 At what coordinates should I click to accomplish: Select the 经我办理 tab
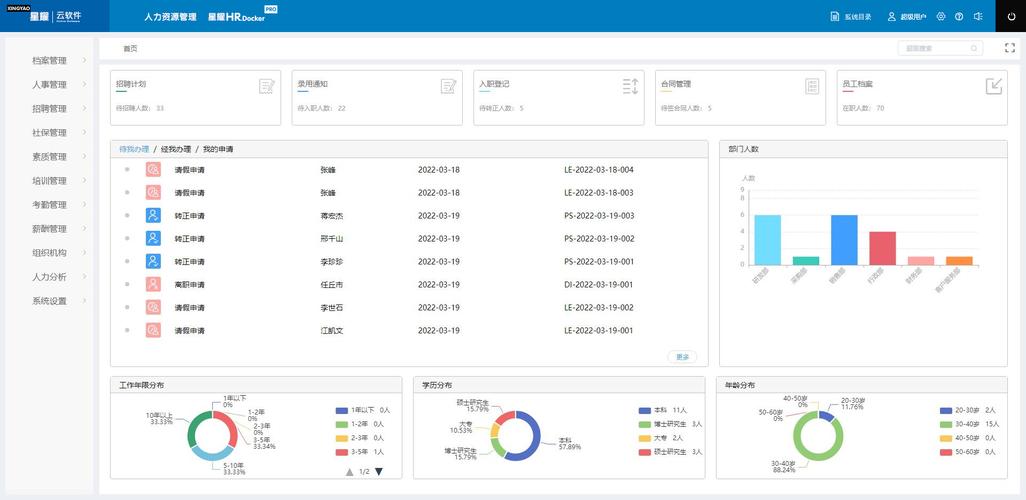point(176,149)
